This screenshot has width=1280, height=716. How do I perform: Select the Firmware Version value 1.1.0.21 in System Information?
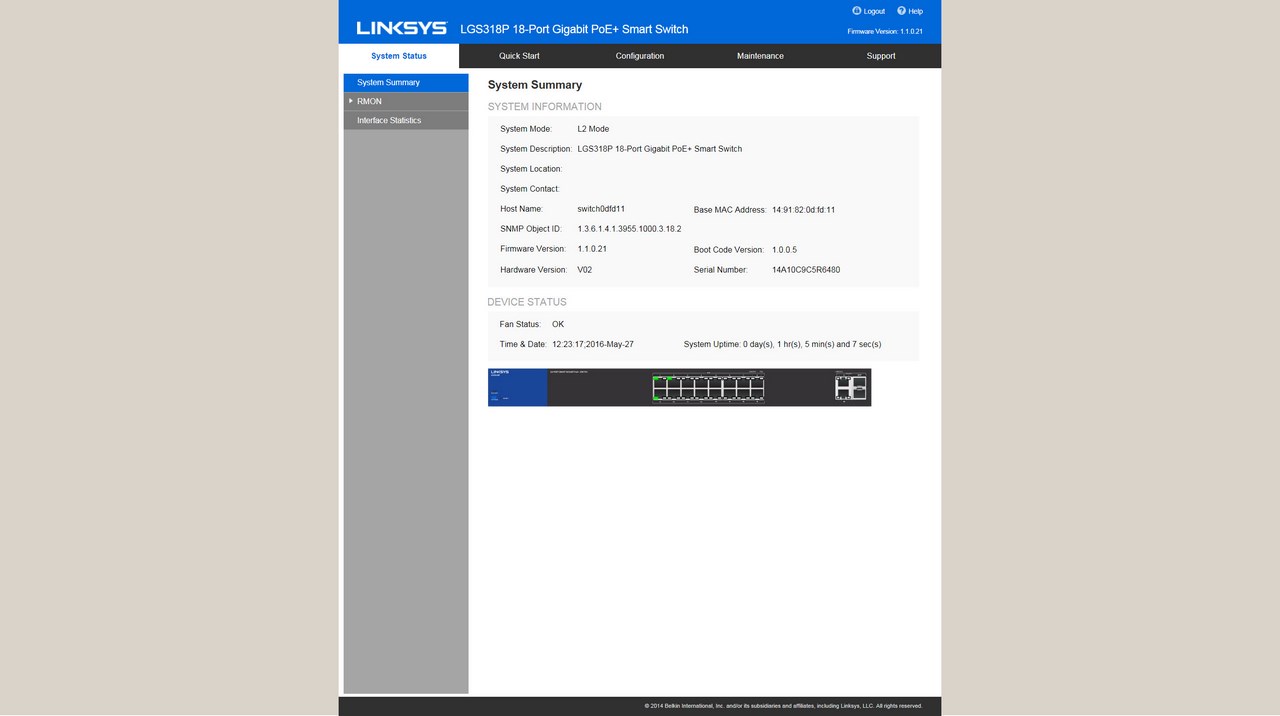[592, 249]
